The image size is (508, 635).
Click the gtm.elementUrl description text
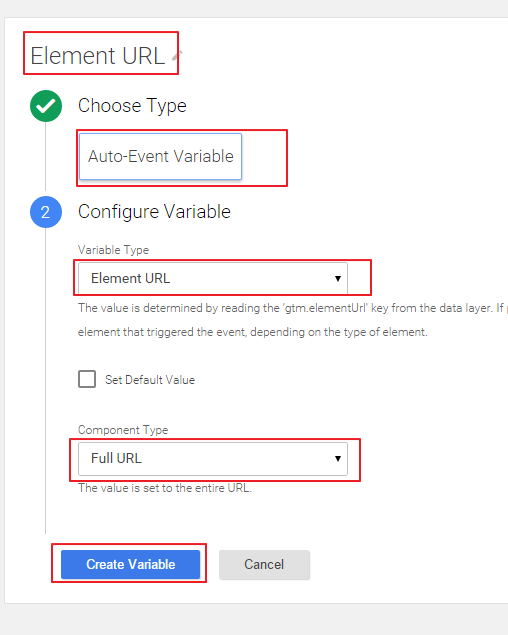(x=292, y=308)
